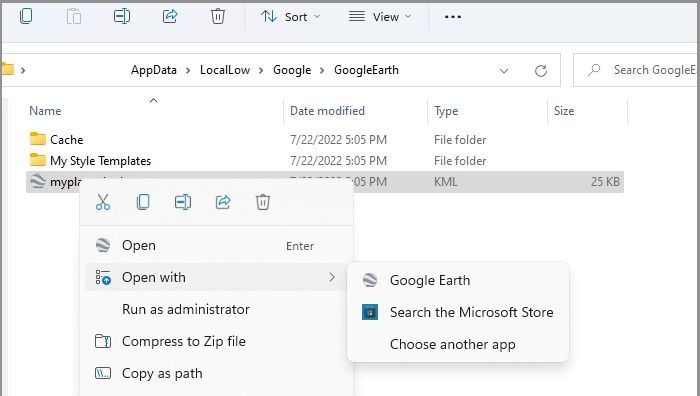The height and width of the screenshot is (396, 700).
Task: Open the See more ellipsis menu
Action: pos(452,17)
